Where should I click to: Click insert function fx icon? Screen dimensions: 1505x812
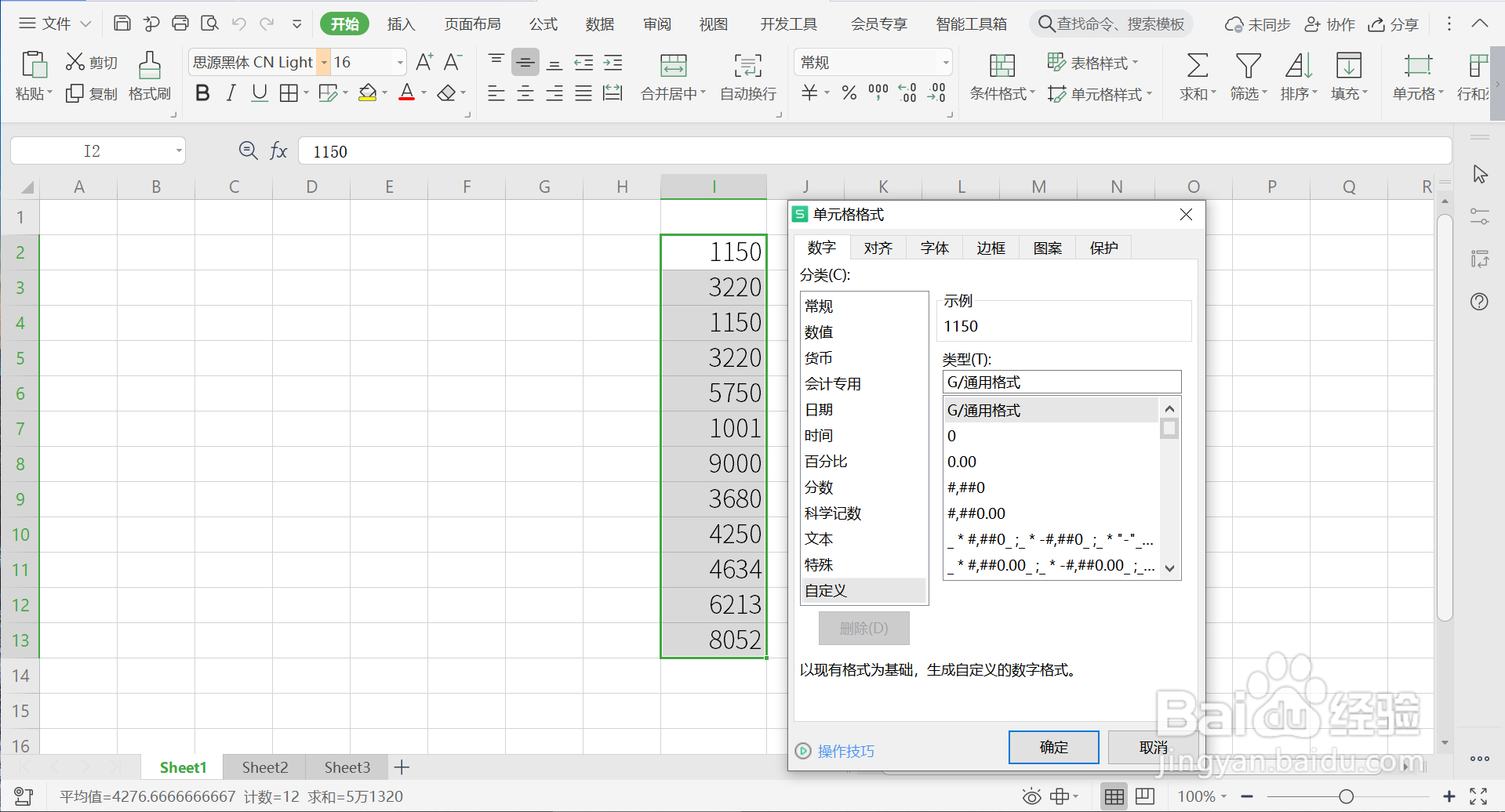pyautogui.click(x=278, y=150)
